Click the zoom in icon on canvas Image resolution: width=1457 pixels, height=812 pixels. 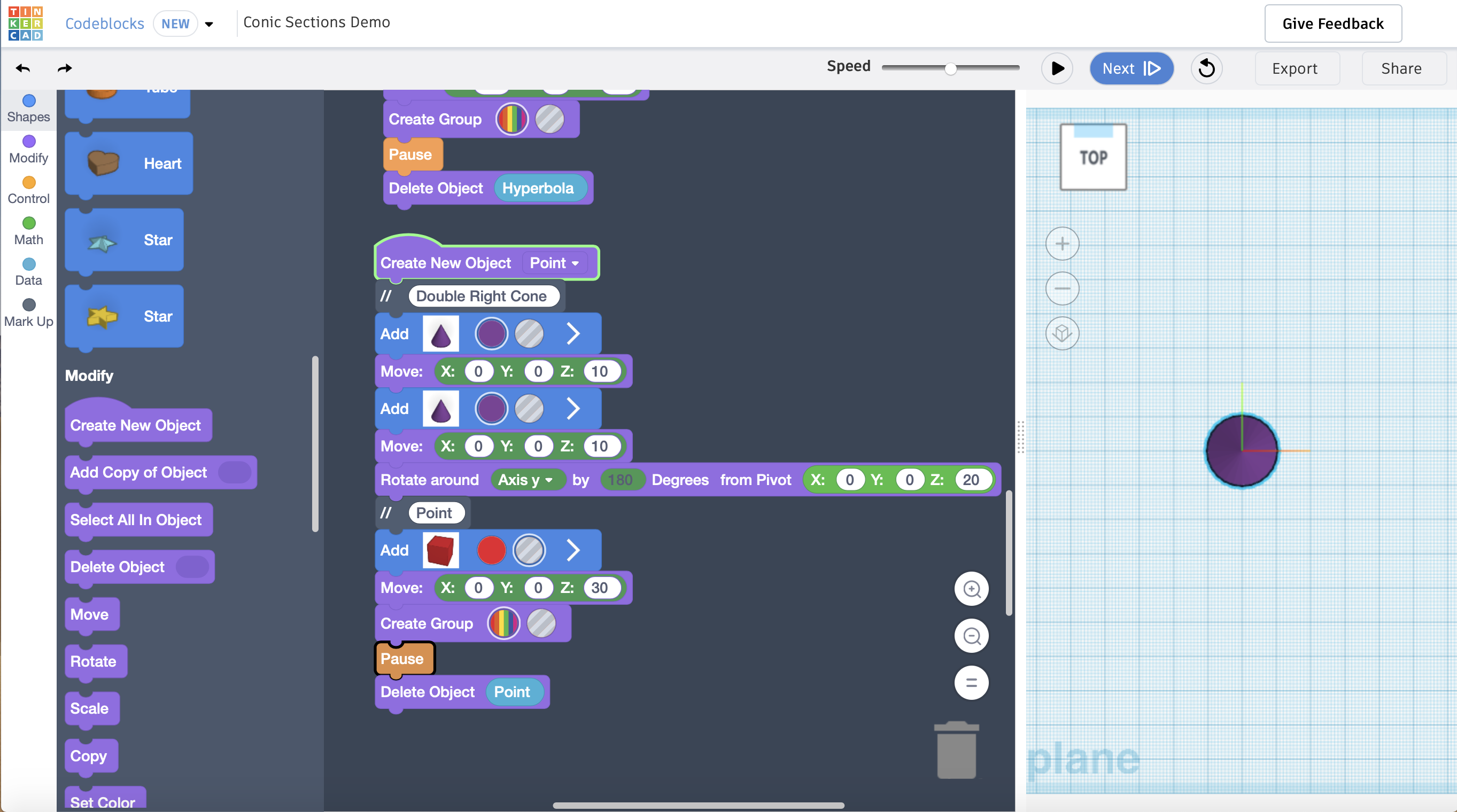click(972, 588)
